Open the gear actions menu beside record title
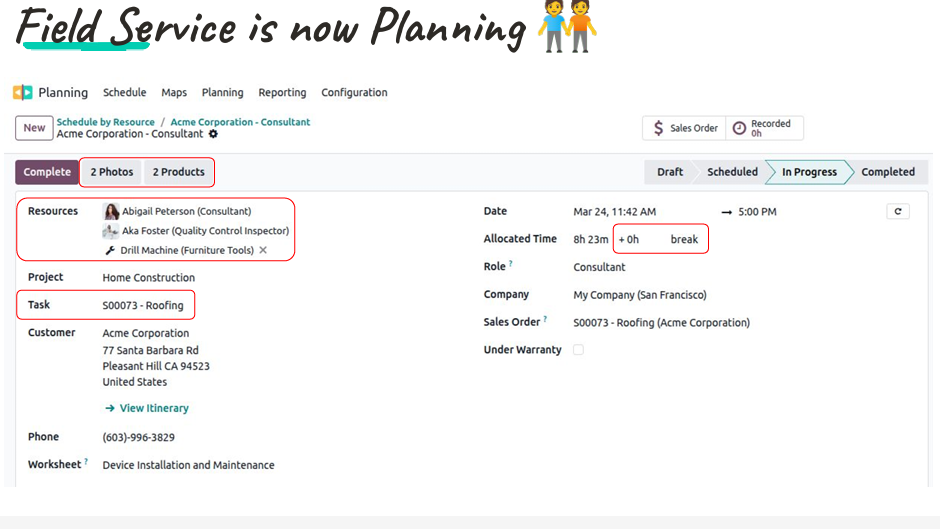 [213, 134]
